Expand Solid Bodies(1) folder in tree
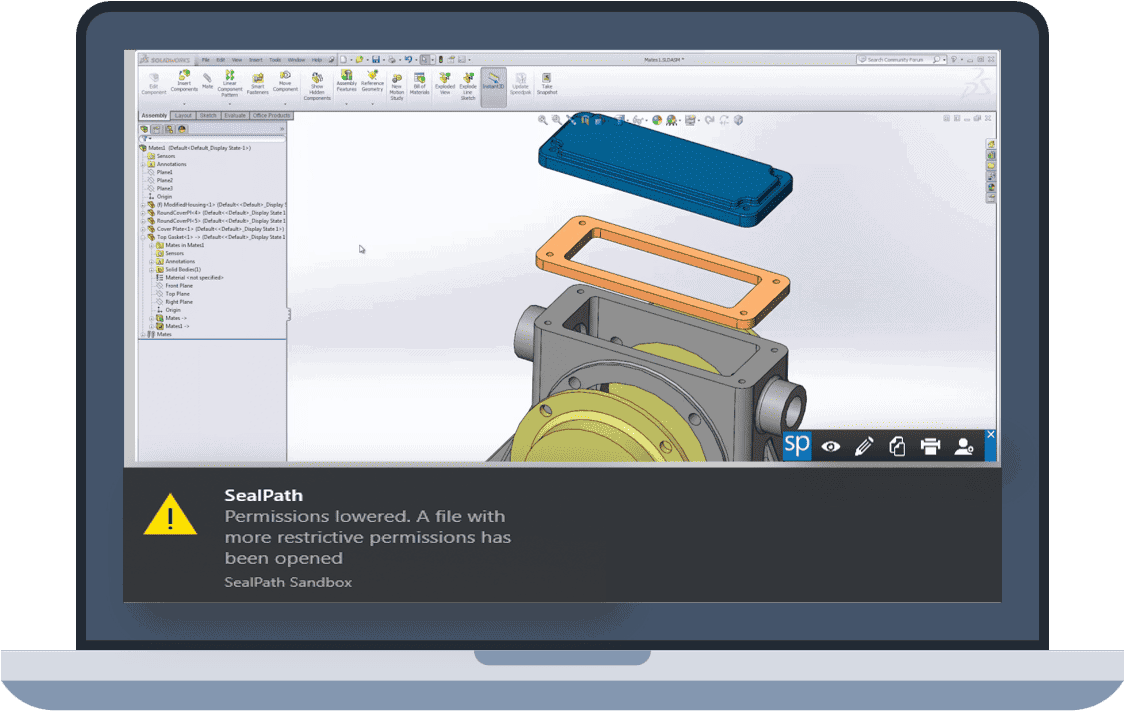The height and width of the screenshot is (711, 1124). click(151, 270)
